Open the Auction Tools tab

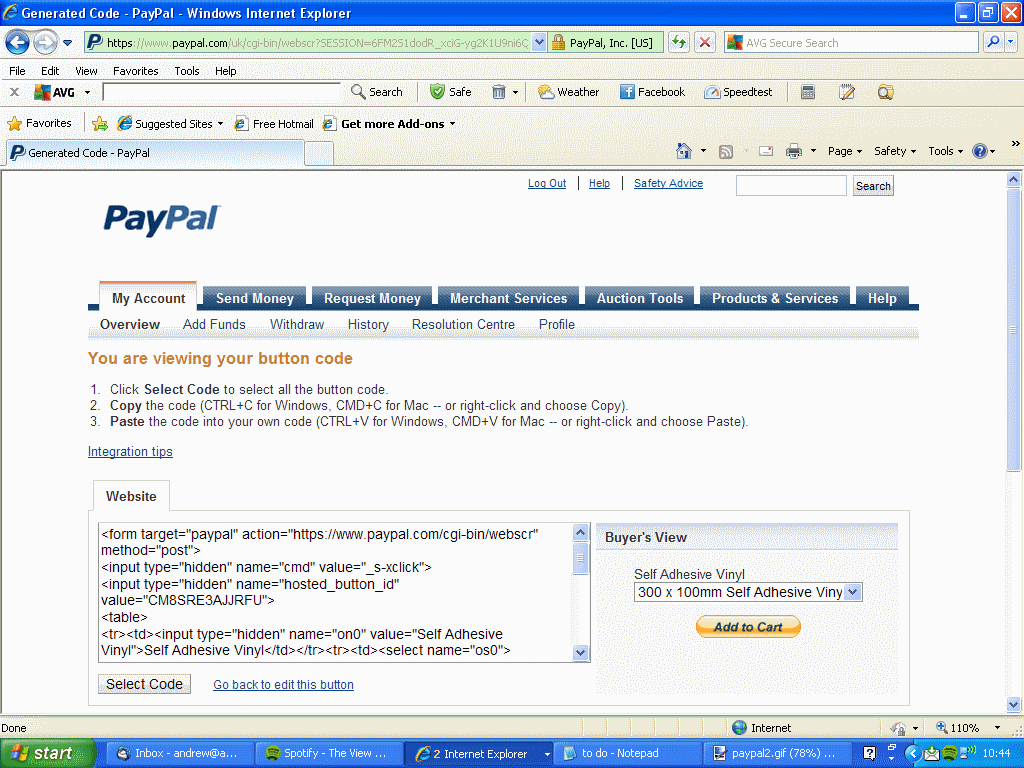pos(639,298)
